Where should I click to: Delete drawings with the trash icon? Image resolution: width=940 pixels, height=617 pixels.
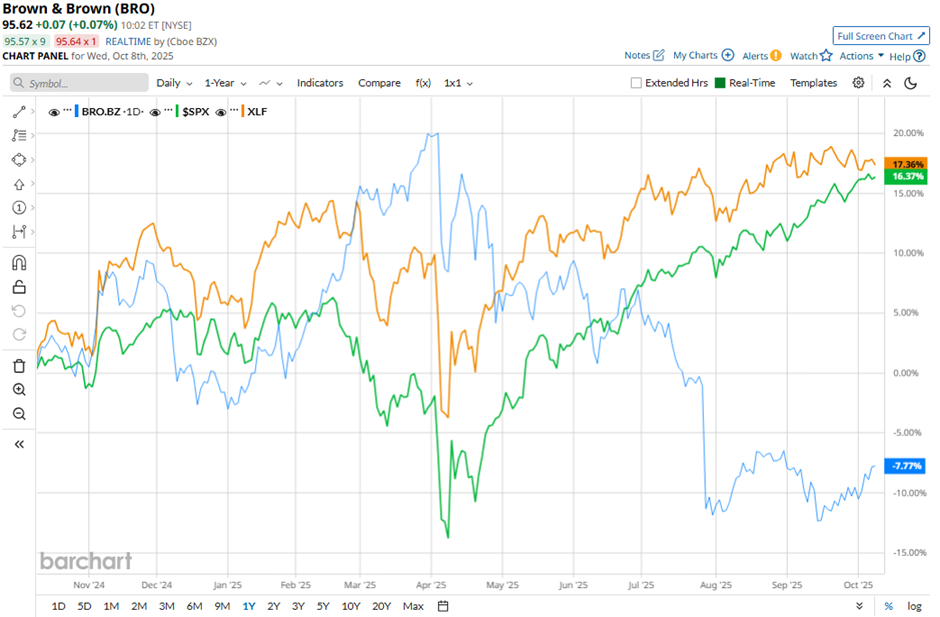pos(19,366)
